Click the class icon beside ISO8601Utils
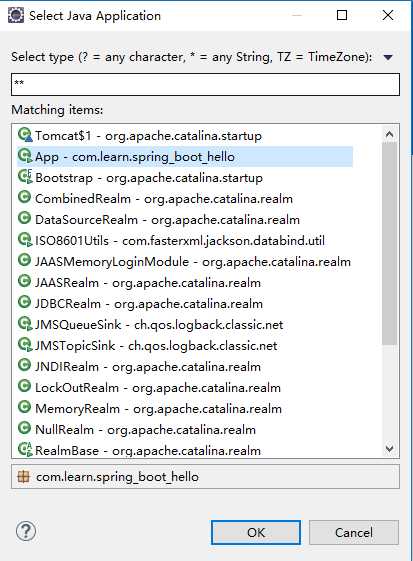This screenshot has width=413, height=561. click(x=25, y=240)
